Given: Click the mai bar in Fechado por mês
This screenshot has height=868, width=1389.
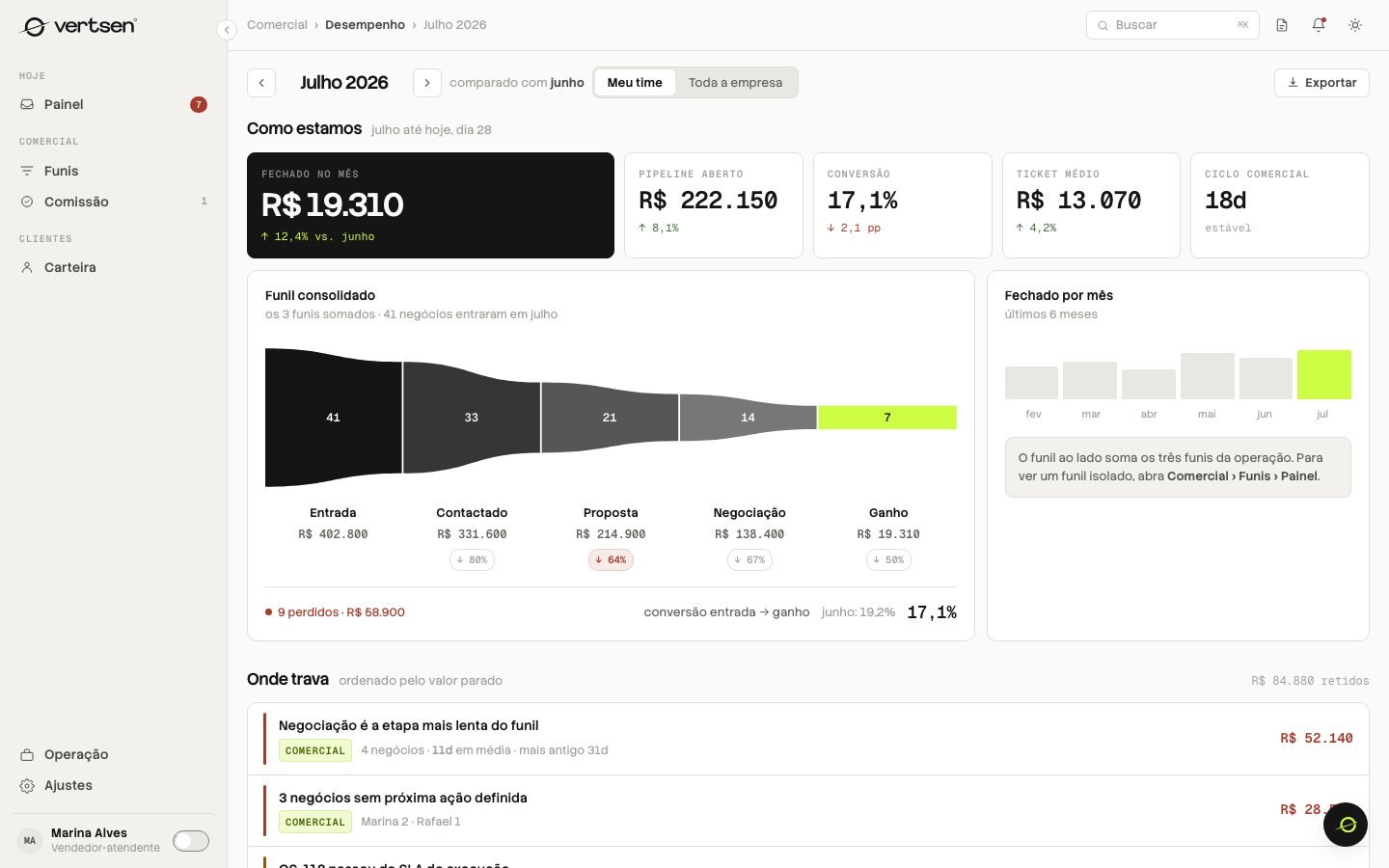Looking at the screenshot, I should (x=1208, y=376).
